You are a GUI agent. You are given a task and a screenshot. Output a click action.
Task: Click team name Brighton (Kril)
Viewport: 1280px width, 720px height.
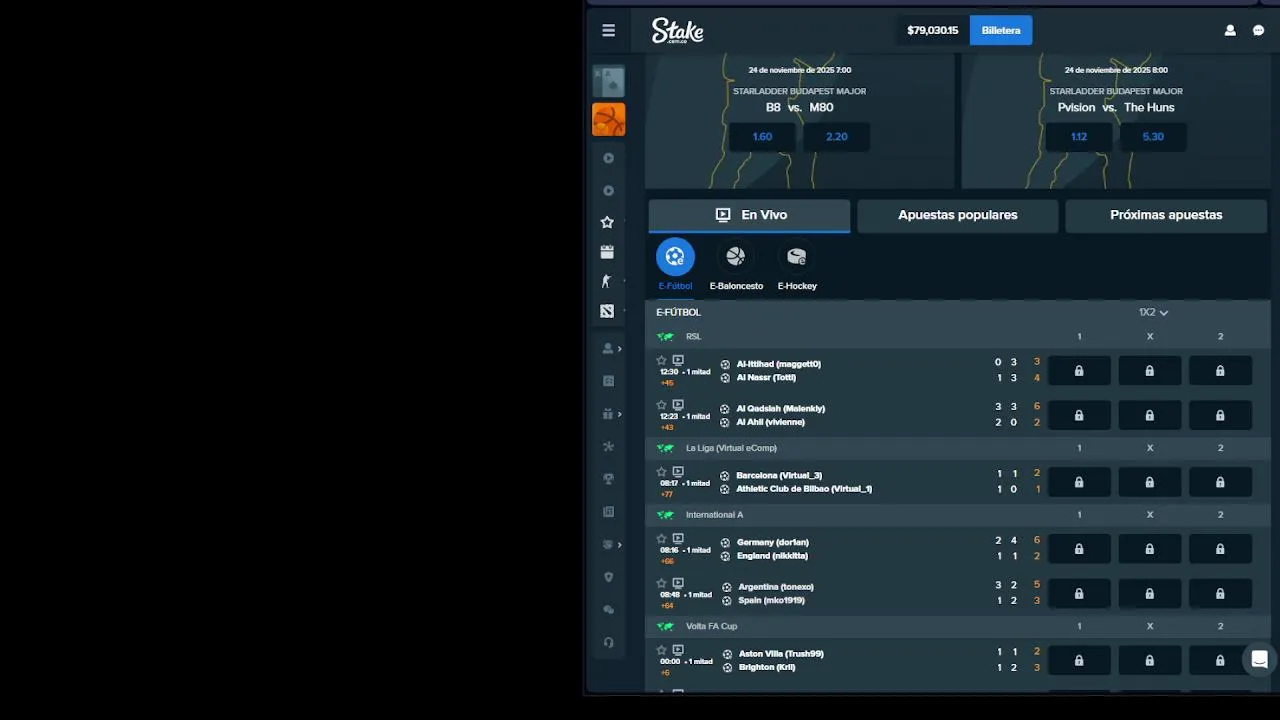click(767, 667)
